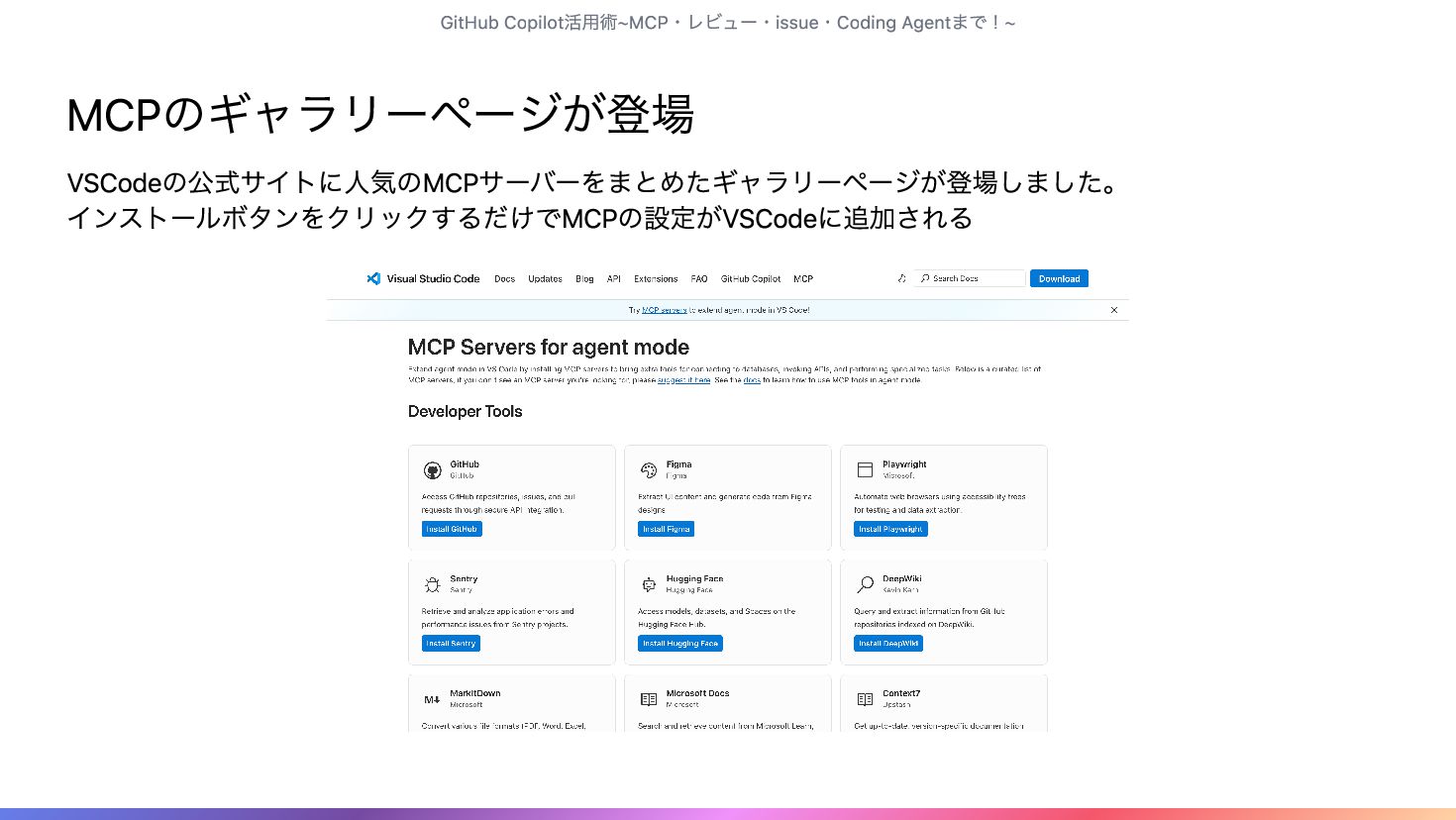This screenshot has height=820, width=1456.
Task: Click the Visual Studio Code logo icon
Action: point(373,278)
